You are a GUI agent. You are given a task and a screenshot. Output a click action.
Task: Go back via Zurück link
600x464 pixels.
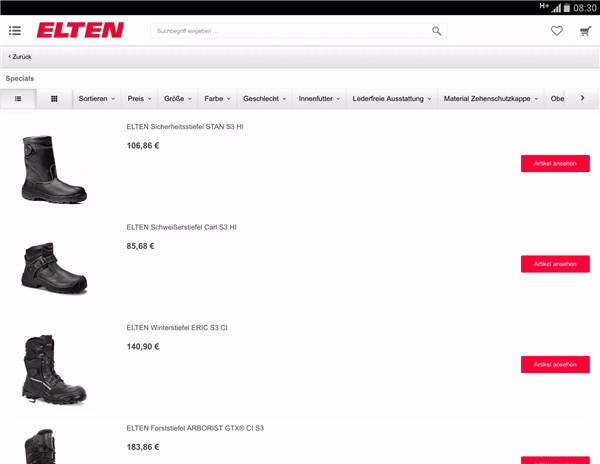tap(20, 57)
